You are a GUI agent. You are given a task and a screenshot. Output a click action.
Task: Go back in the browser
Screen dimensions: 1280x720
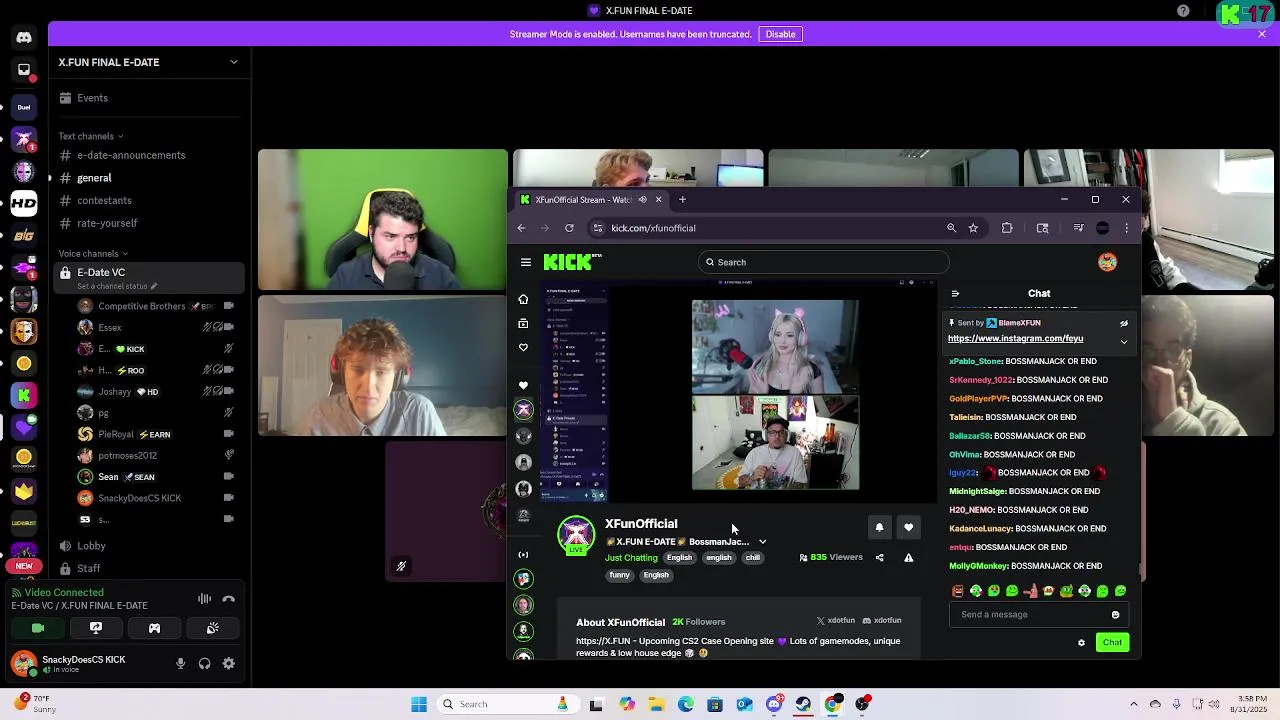pyautogui.click(x=521, y=228)
